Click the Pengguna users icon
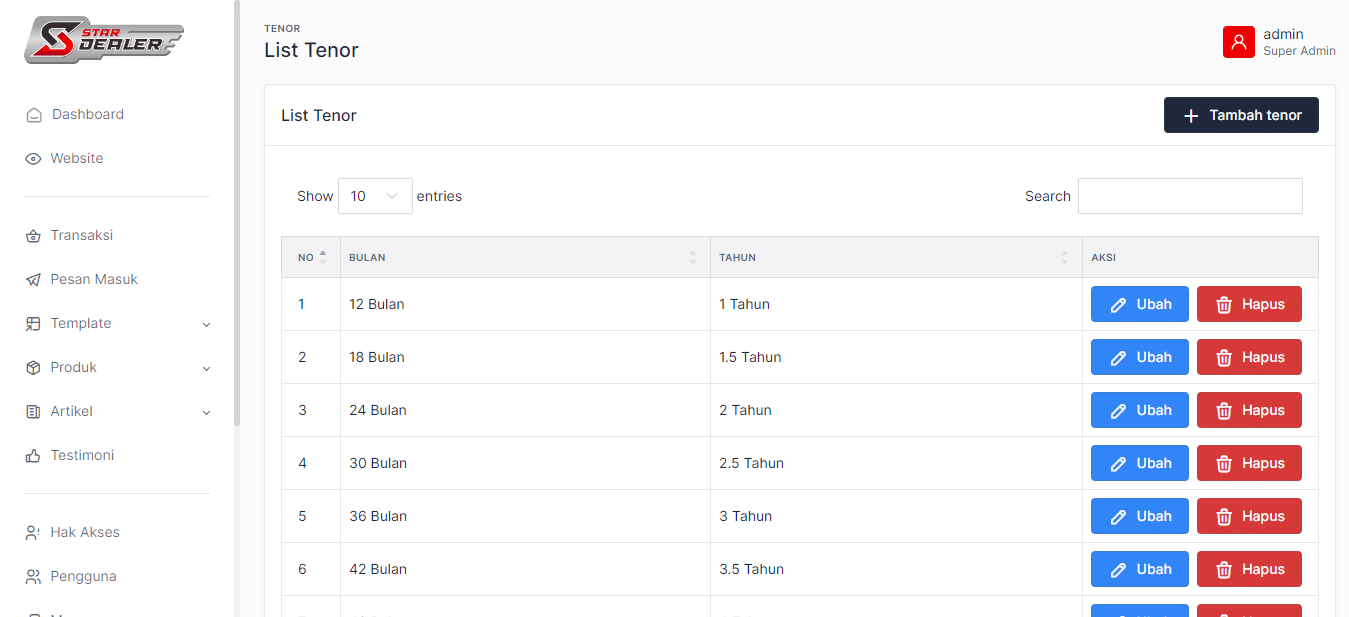1349x617 pixels. pos(33,577)
